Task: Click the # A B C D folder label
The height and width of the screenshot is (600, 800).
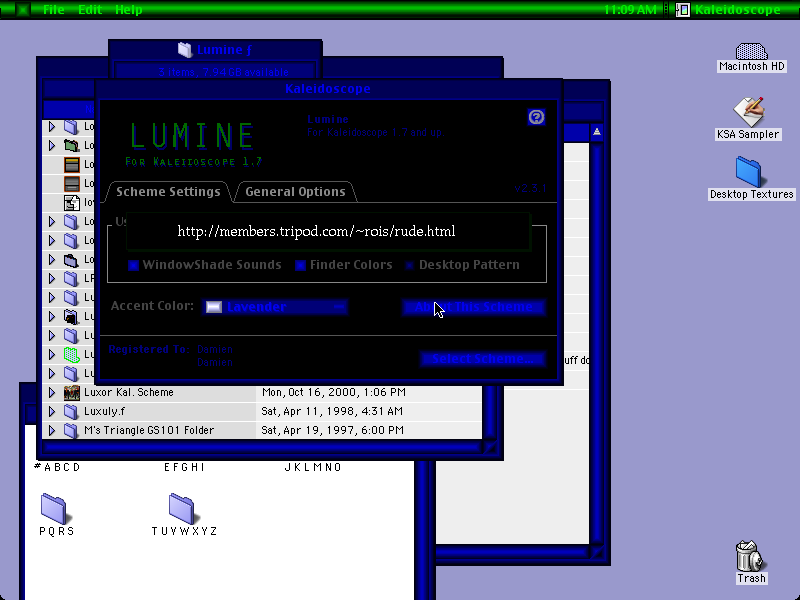Action: pyautogui.click(x=57, y=467)
